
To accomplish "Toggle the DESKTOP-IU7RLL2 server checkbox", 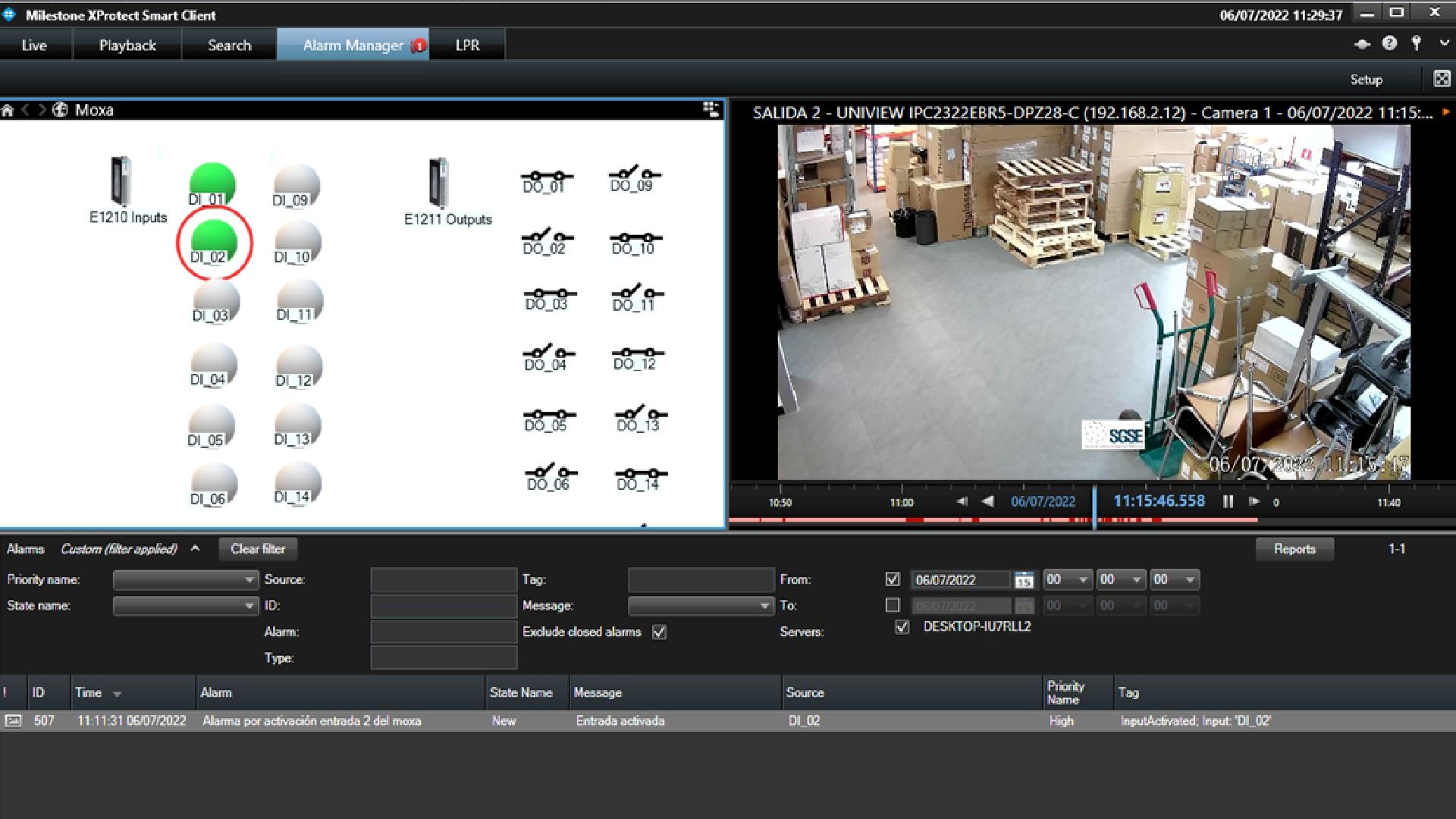I will pyautogui.click(x=902, y=627).
